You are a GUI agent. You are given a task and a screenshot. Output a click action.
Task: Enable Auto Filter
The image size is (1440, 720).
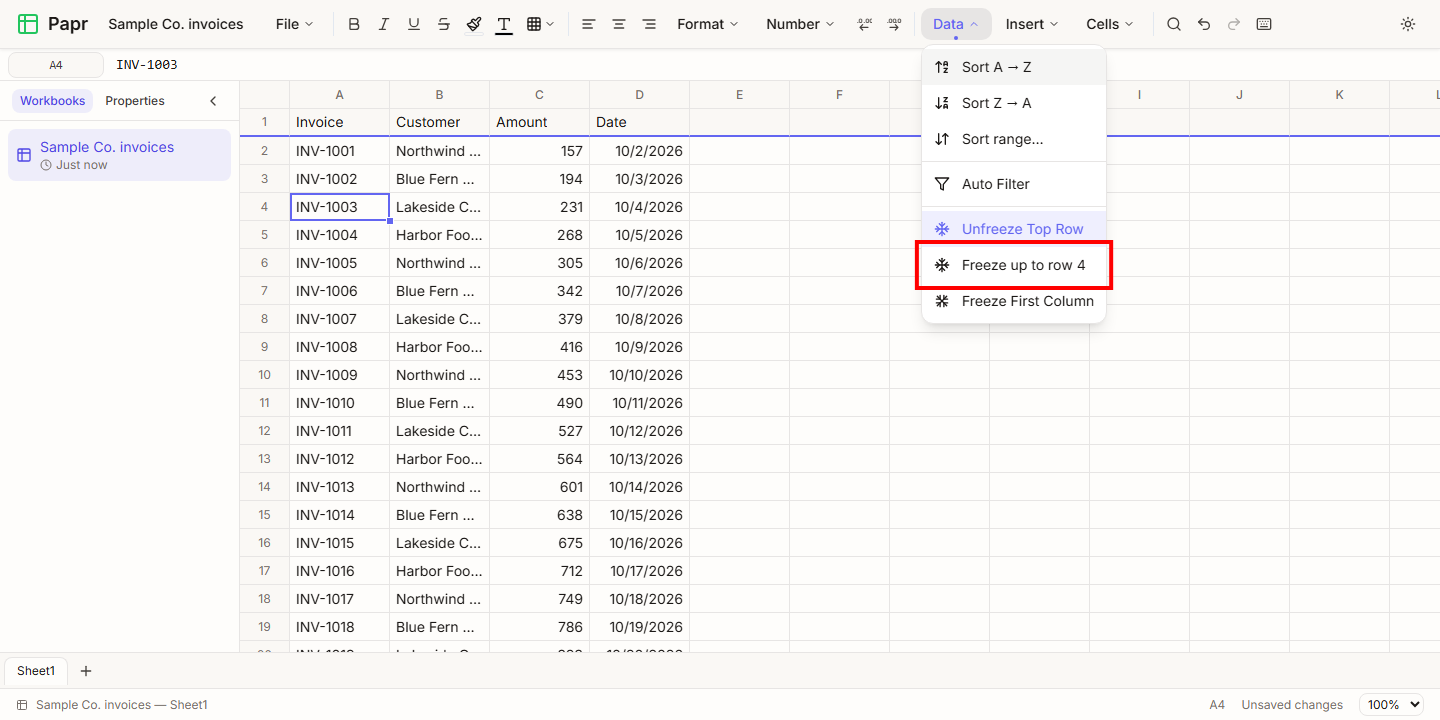[x=1014, y=184]
